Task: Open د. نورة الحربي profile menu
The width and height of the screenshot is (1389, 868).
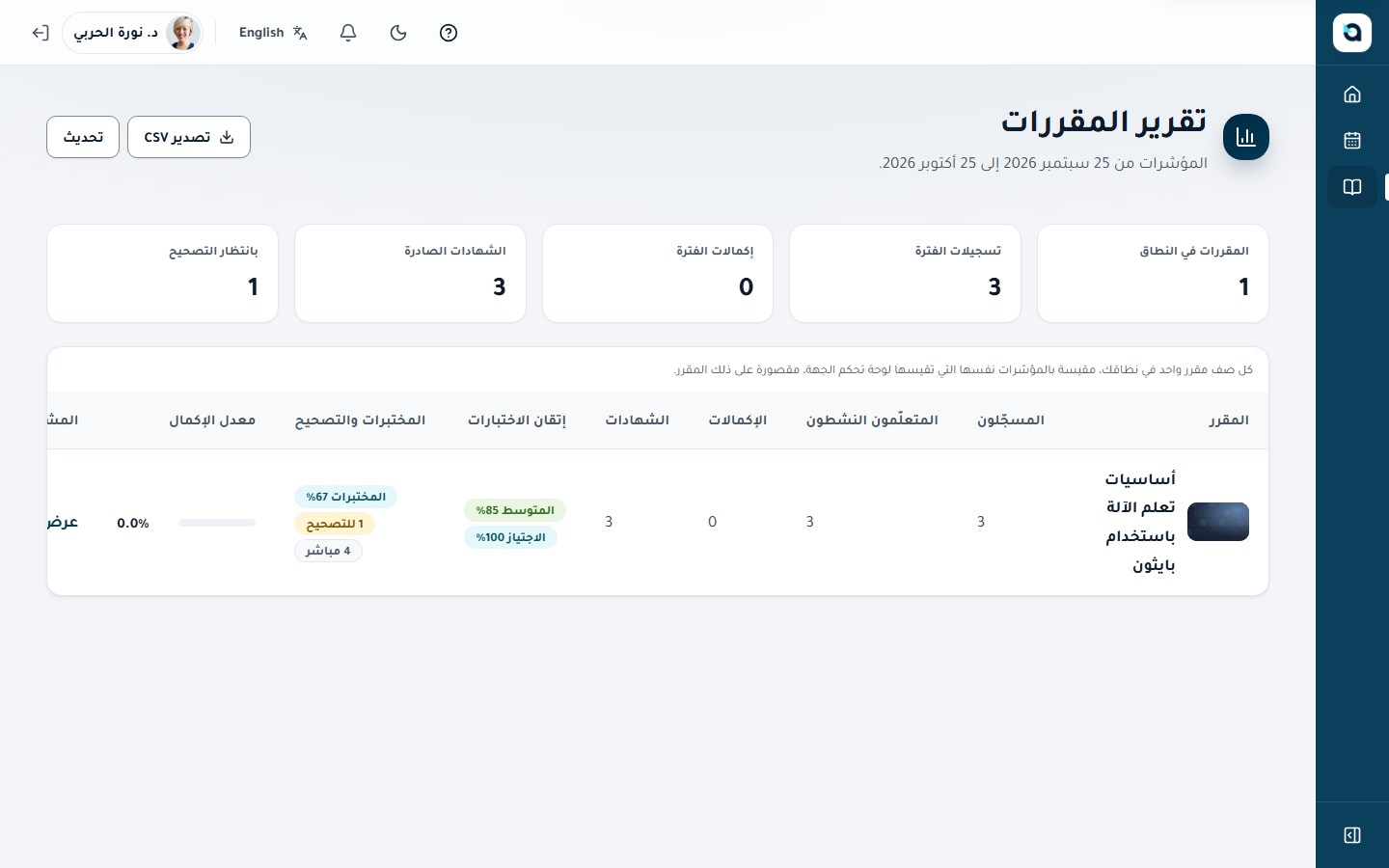Action: click(133, 33)
